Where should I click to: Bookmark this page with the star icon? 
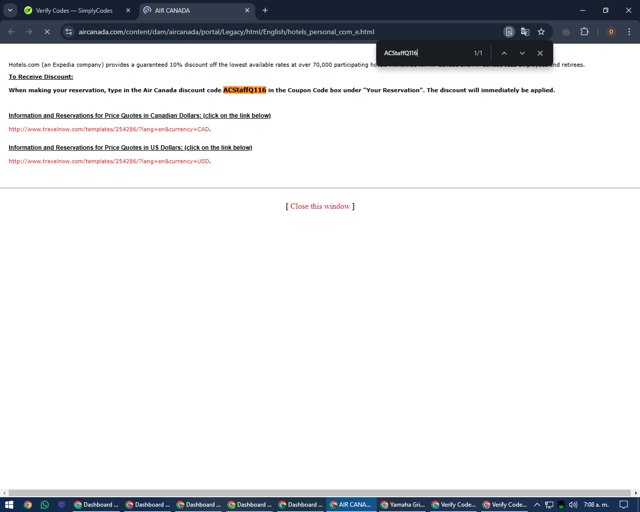point(541,32)
